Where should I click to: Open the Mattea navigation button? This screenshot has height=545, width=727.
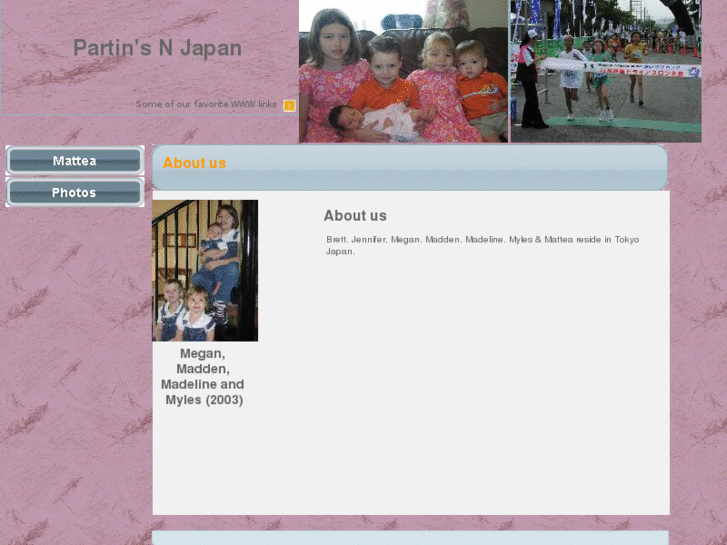[x=75, y=160]
